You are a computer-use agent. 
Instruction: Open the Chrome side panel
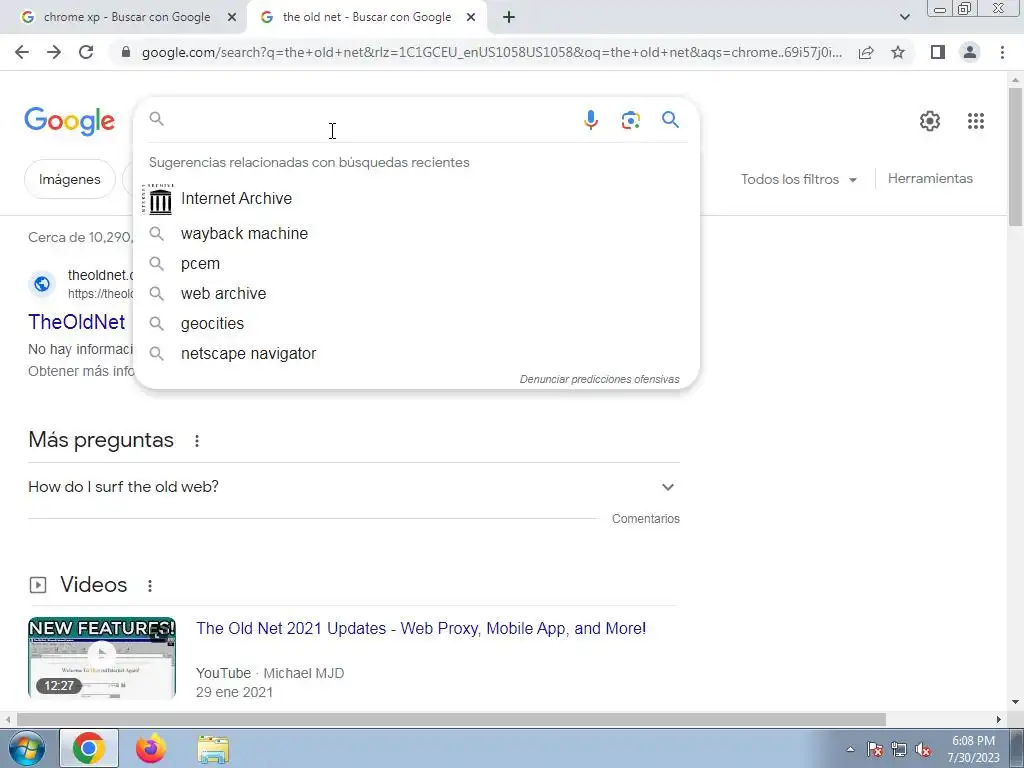(x=938, y=52)
